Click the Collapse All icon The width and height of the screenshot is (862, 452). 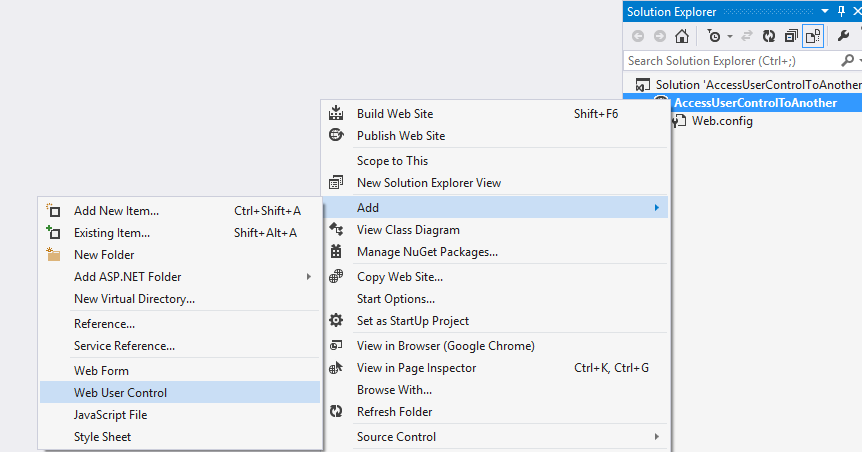click(791, 36)
